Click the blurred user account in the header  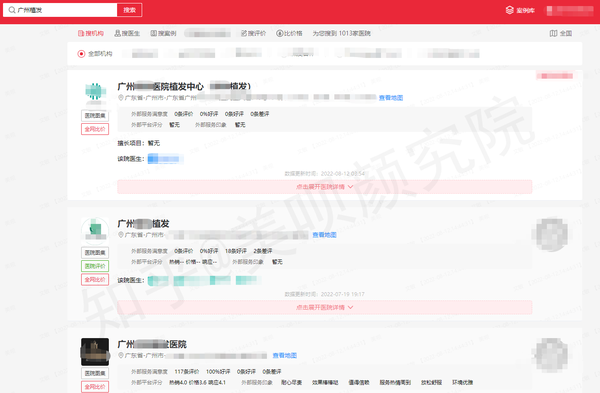(569, 11)
